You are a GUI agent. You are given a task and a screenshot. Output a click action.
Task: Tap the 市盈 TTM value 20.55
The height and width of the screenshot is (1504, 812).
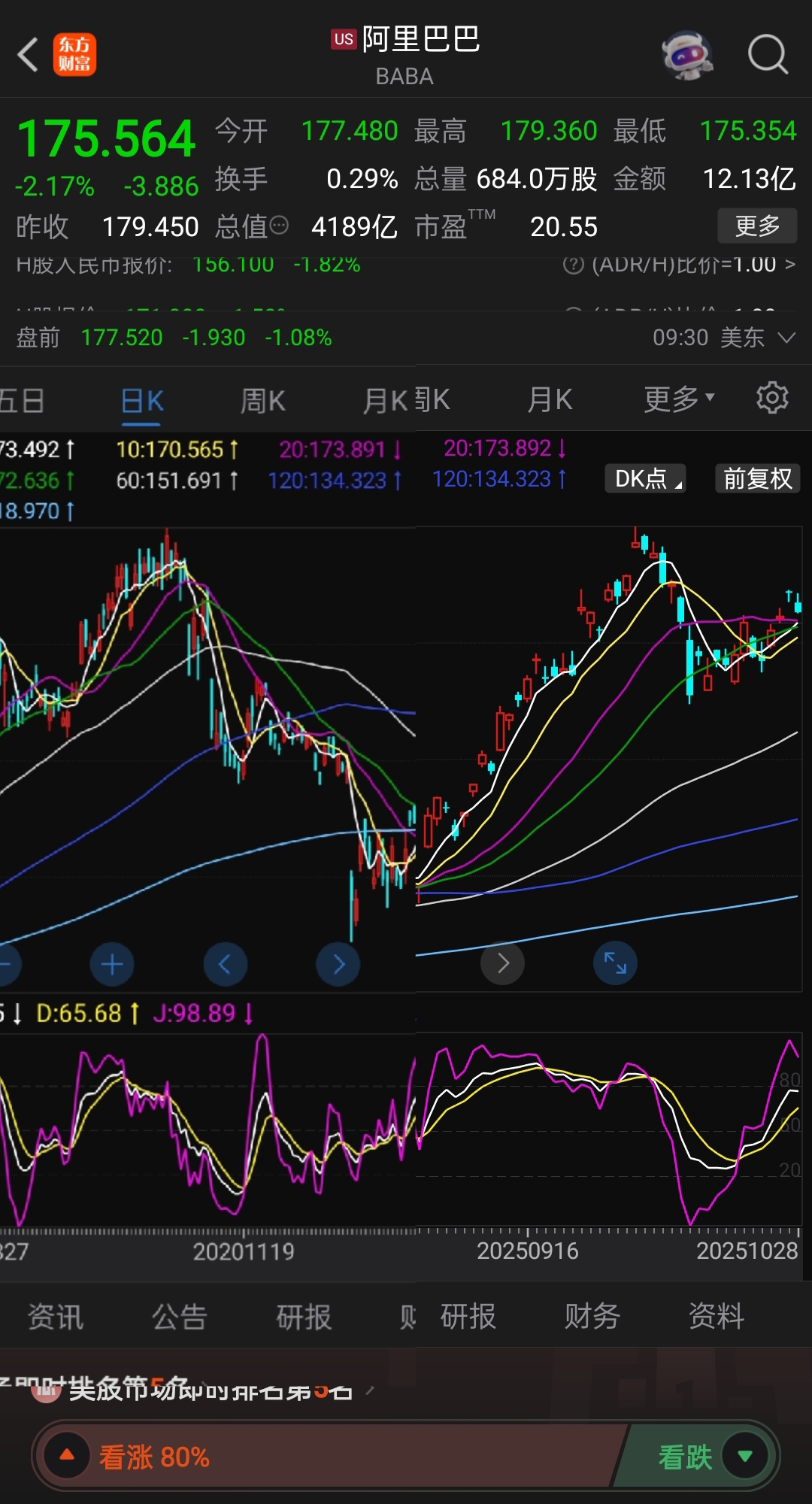click(x=564, y=226)
